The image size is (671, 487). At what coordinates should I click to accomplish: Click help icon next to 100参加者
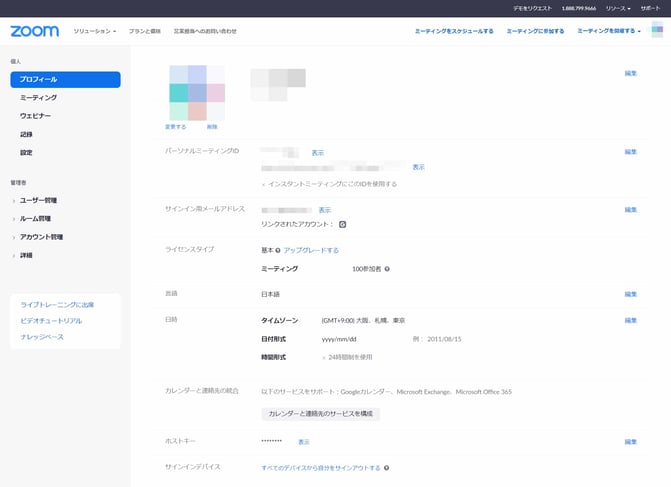pyautogui.click(x=387, y=269)
